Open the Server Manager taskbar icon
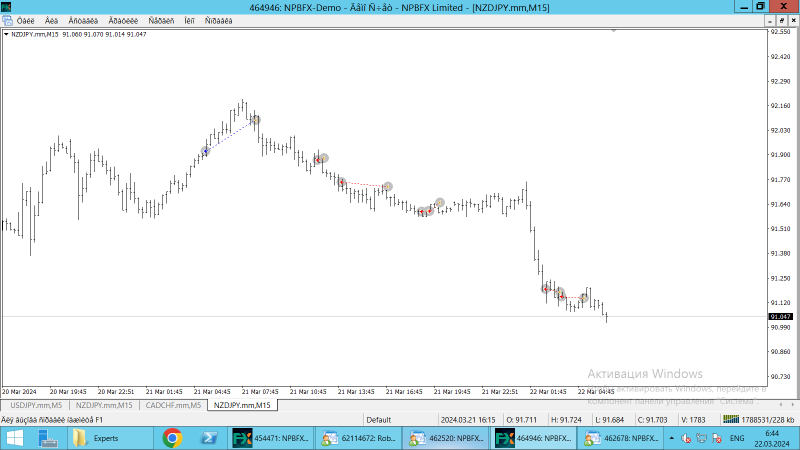This screenshot has height=450, width=800. click(48, 438)
